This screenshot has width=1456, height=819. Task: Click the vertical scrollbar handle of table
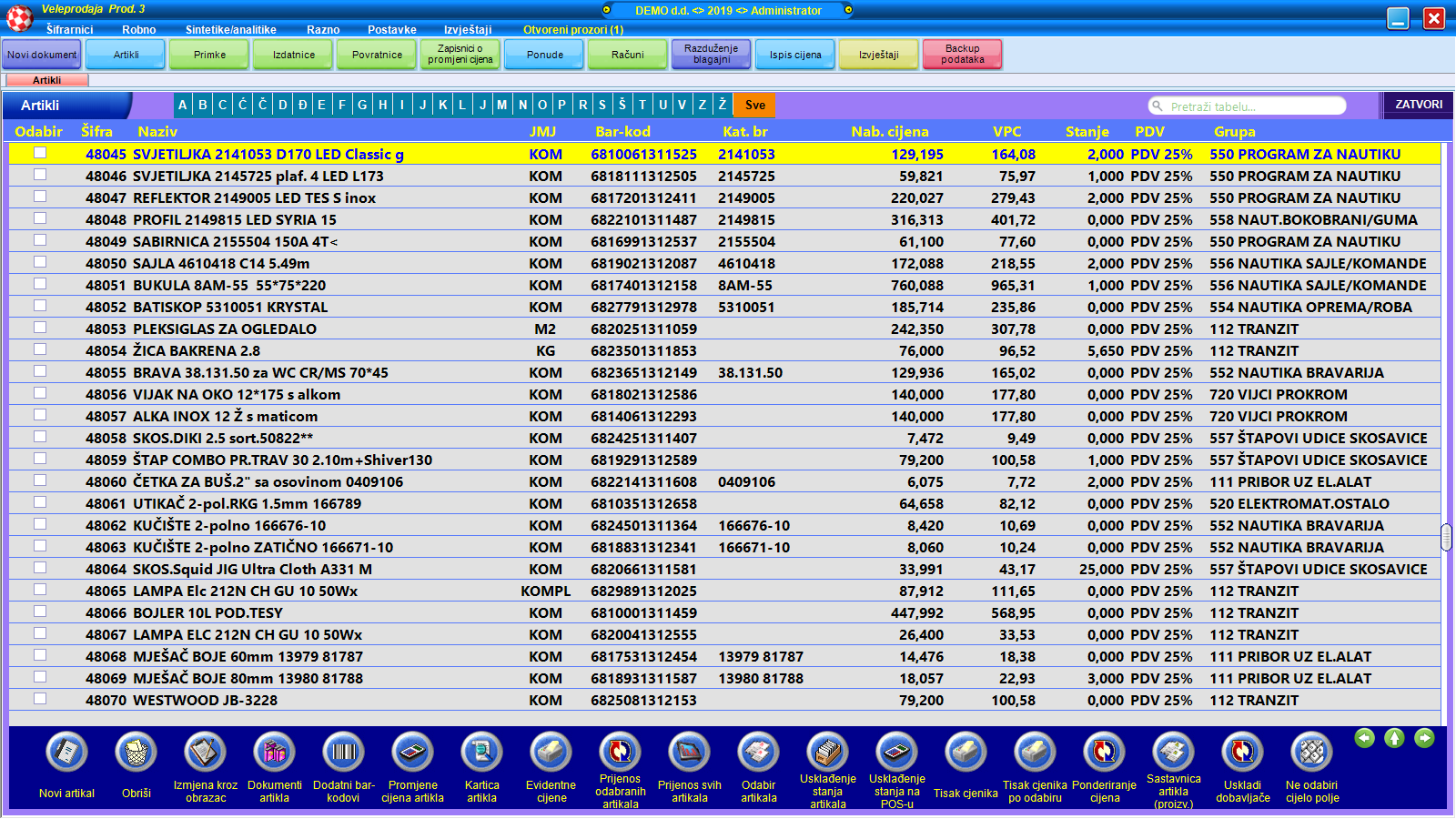pos(1446,537)
